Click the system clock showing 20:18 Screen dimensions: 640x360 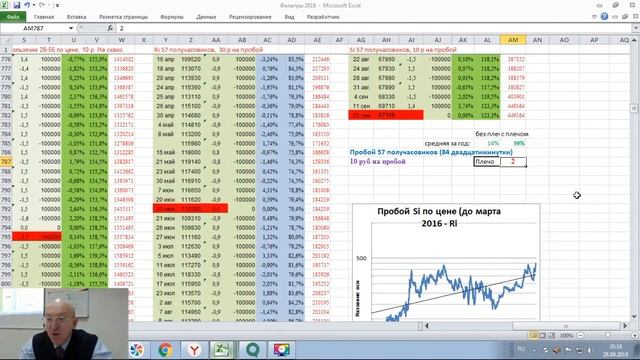pos(616,350)
